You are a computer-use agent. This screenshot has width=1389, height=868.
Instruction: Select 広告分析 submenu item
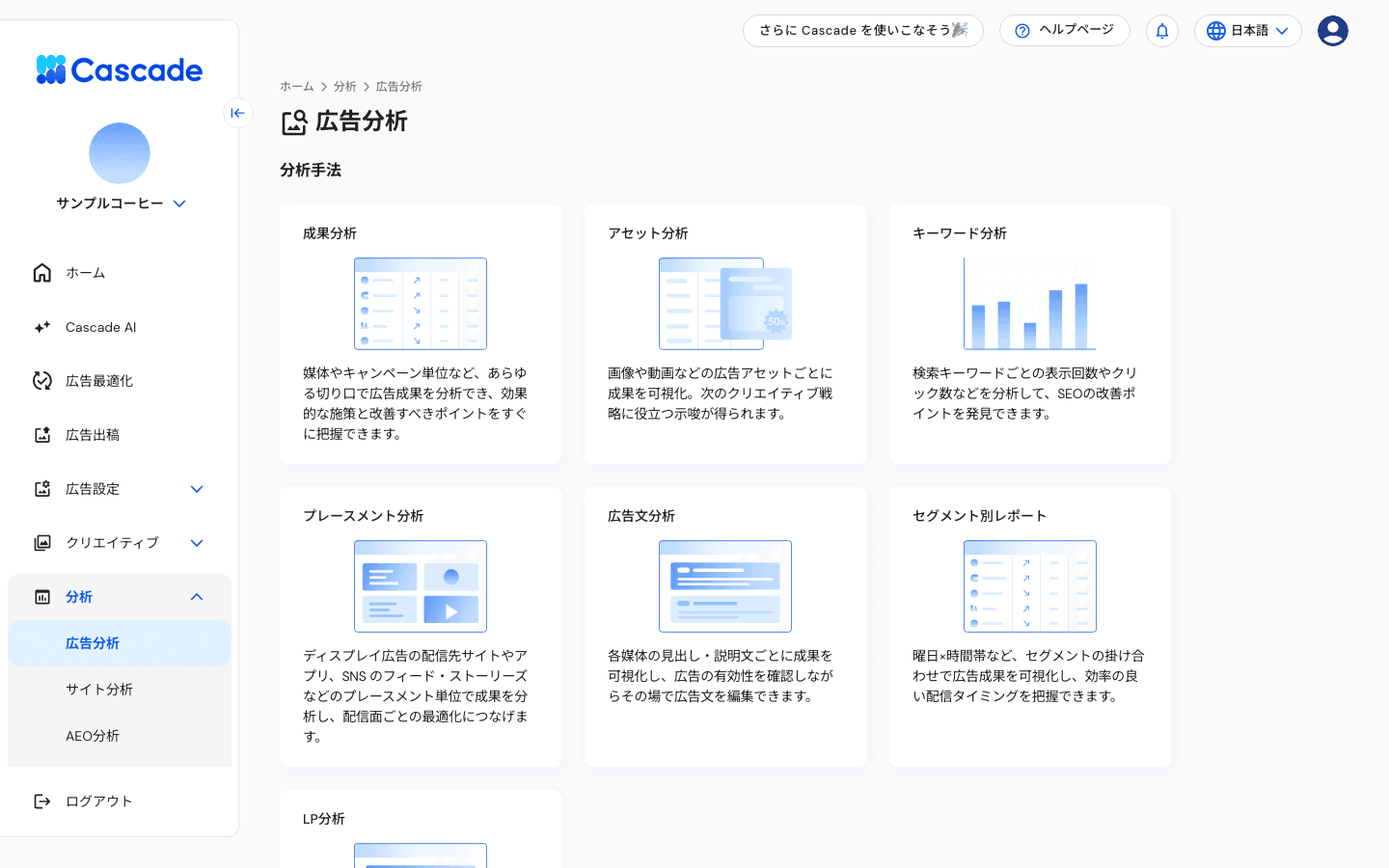click(120, 643)
